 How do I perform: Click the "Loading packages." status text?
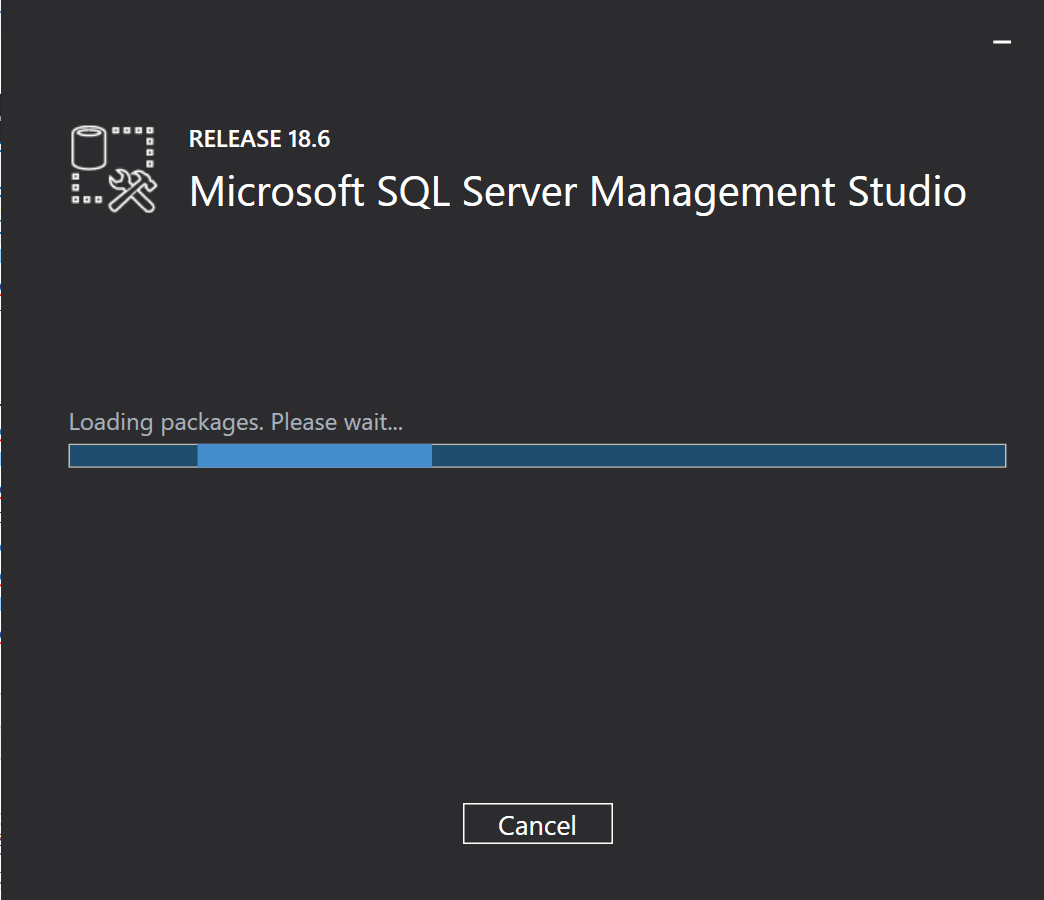[167, 422]
